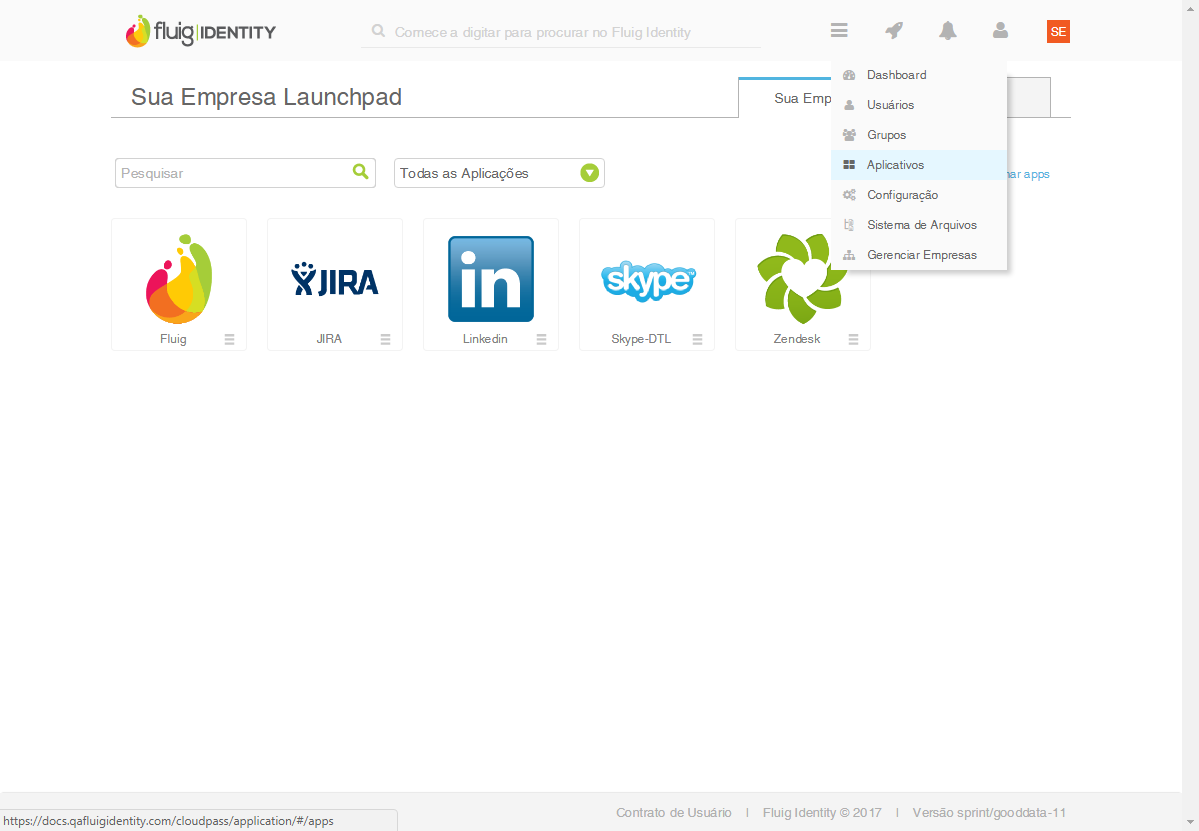
Task: Click the orange SE company badge
Action: (1058, 31)
